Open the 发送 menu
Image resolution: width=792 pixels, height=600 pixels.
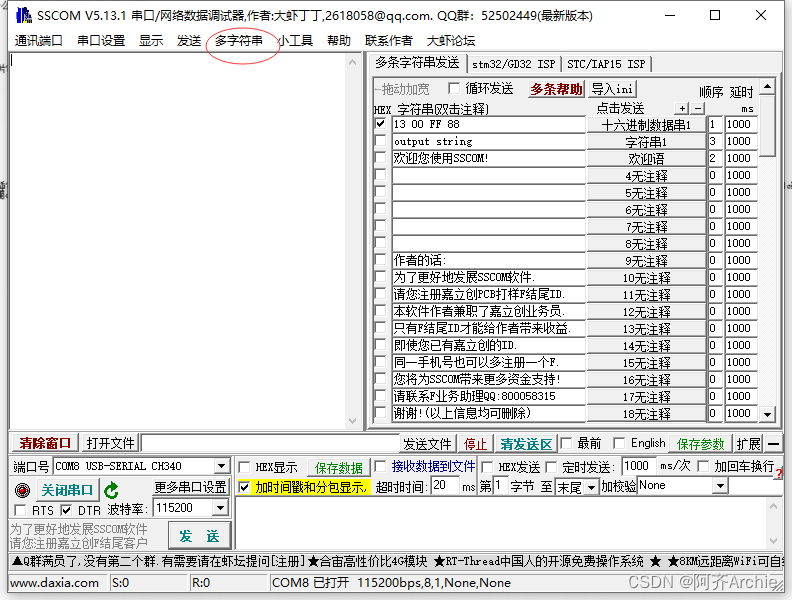[x=189, y=40]
